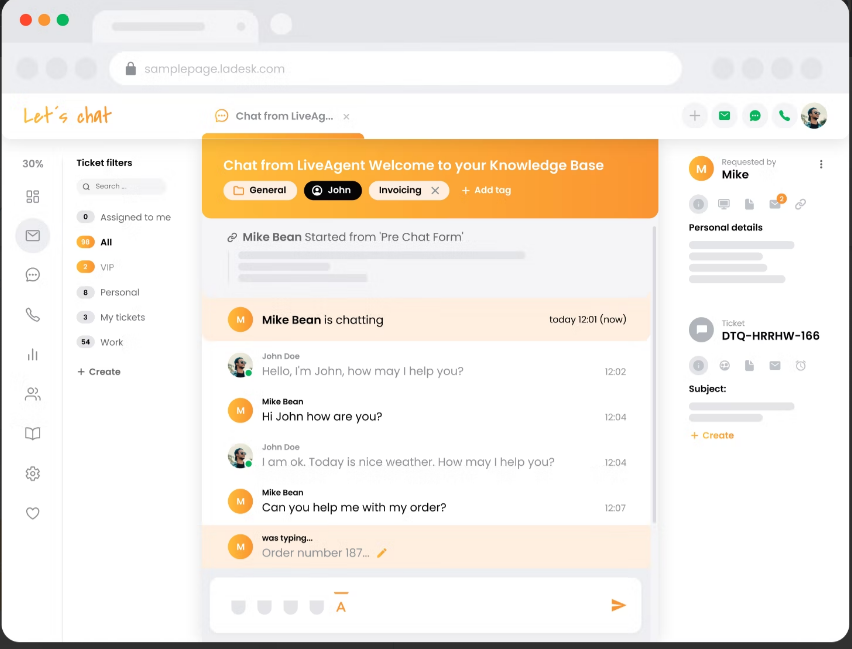Select the Invoicing tag on the ticket
This screenshot has height=649, width=852.
tap(401, 190)
